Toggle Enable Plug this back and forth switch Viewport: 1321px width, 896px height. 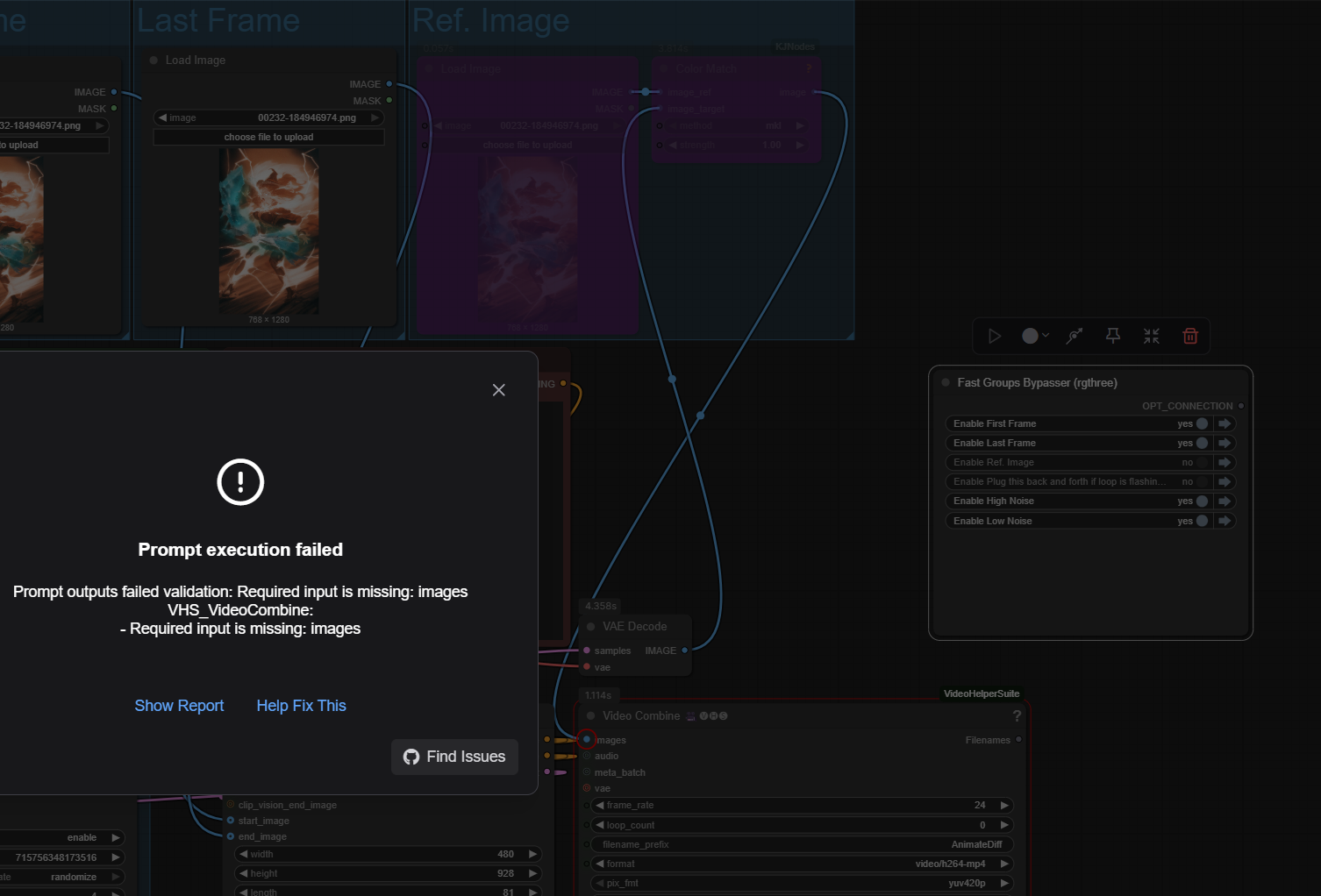[x=1202, y=481]
